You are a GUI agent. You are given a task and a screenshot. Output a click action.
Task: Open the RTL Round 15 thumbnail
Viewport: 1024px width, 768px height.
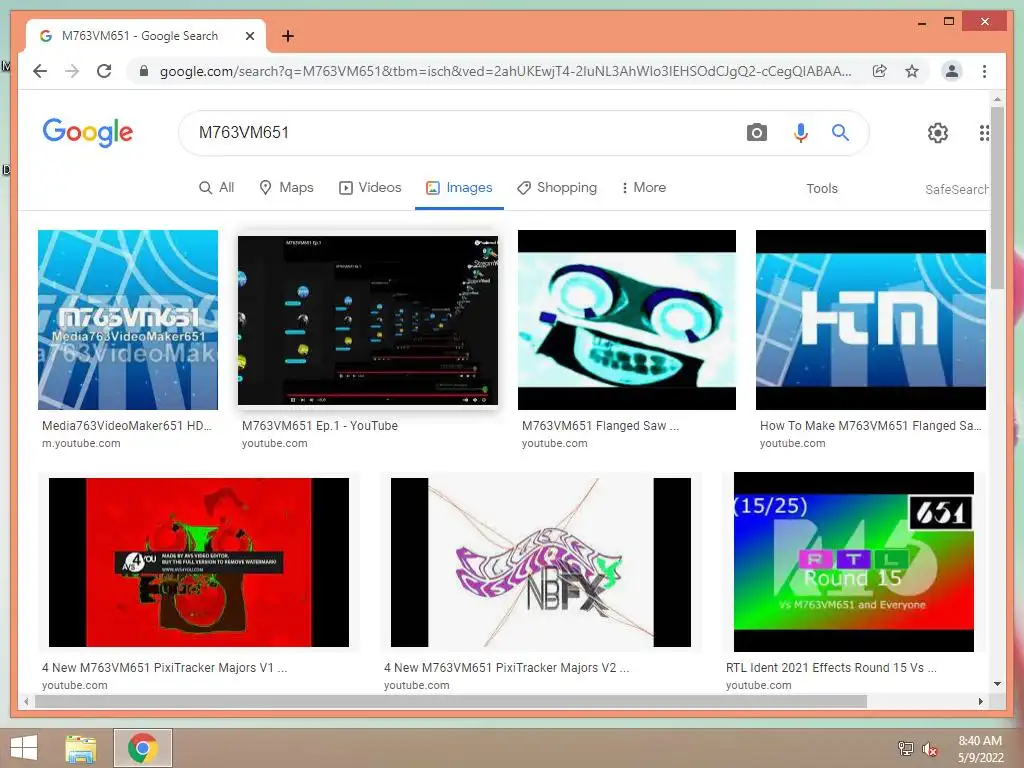[854, 562]
